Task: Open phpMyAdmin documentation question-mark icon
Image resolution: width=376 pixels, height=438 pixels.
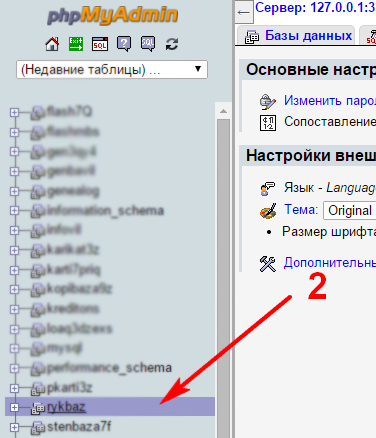Action: (124, 44)
